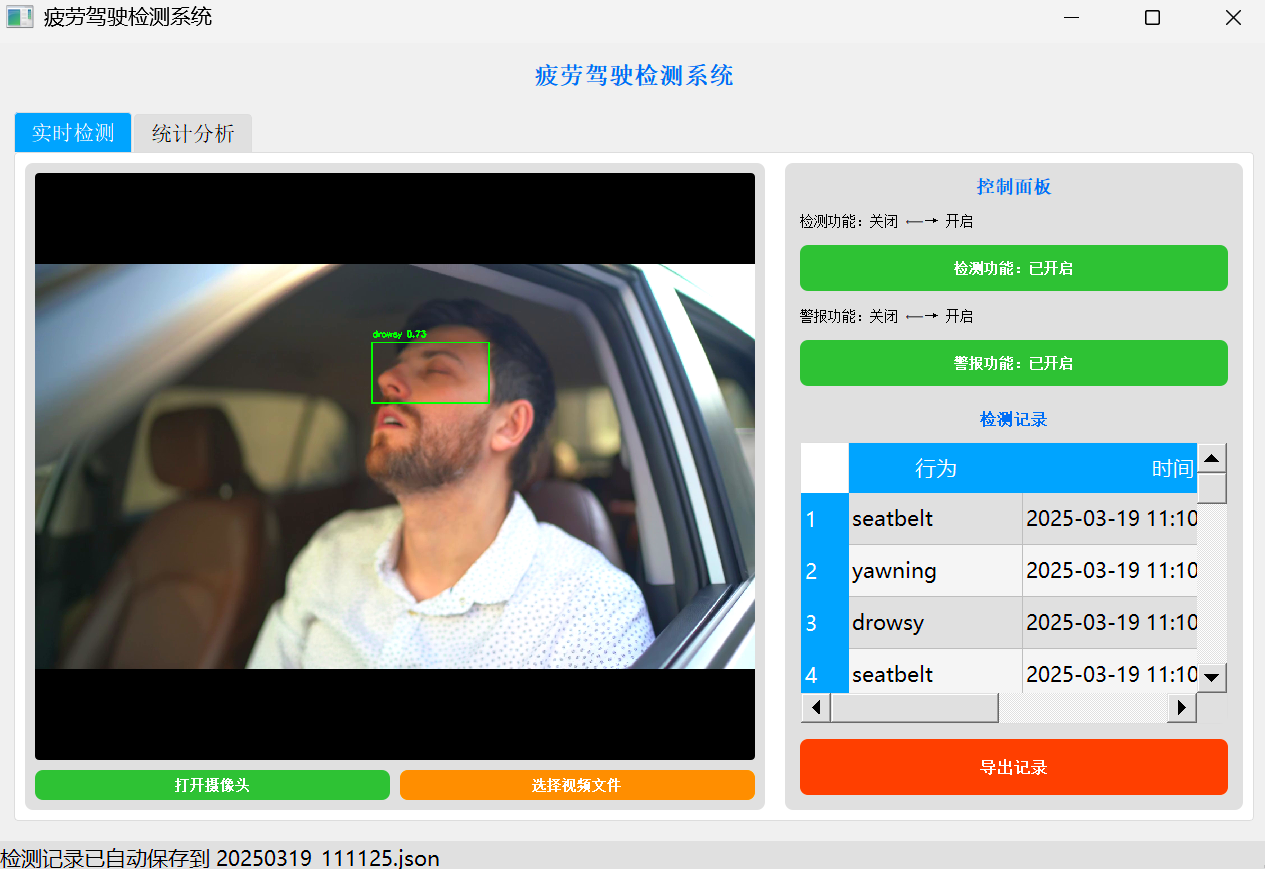The height and width of the screenshot is (869, 1265).
Task: Click the 选择视频文件 button
Action: coord(577,785)
